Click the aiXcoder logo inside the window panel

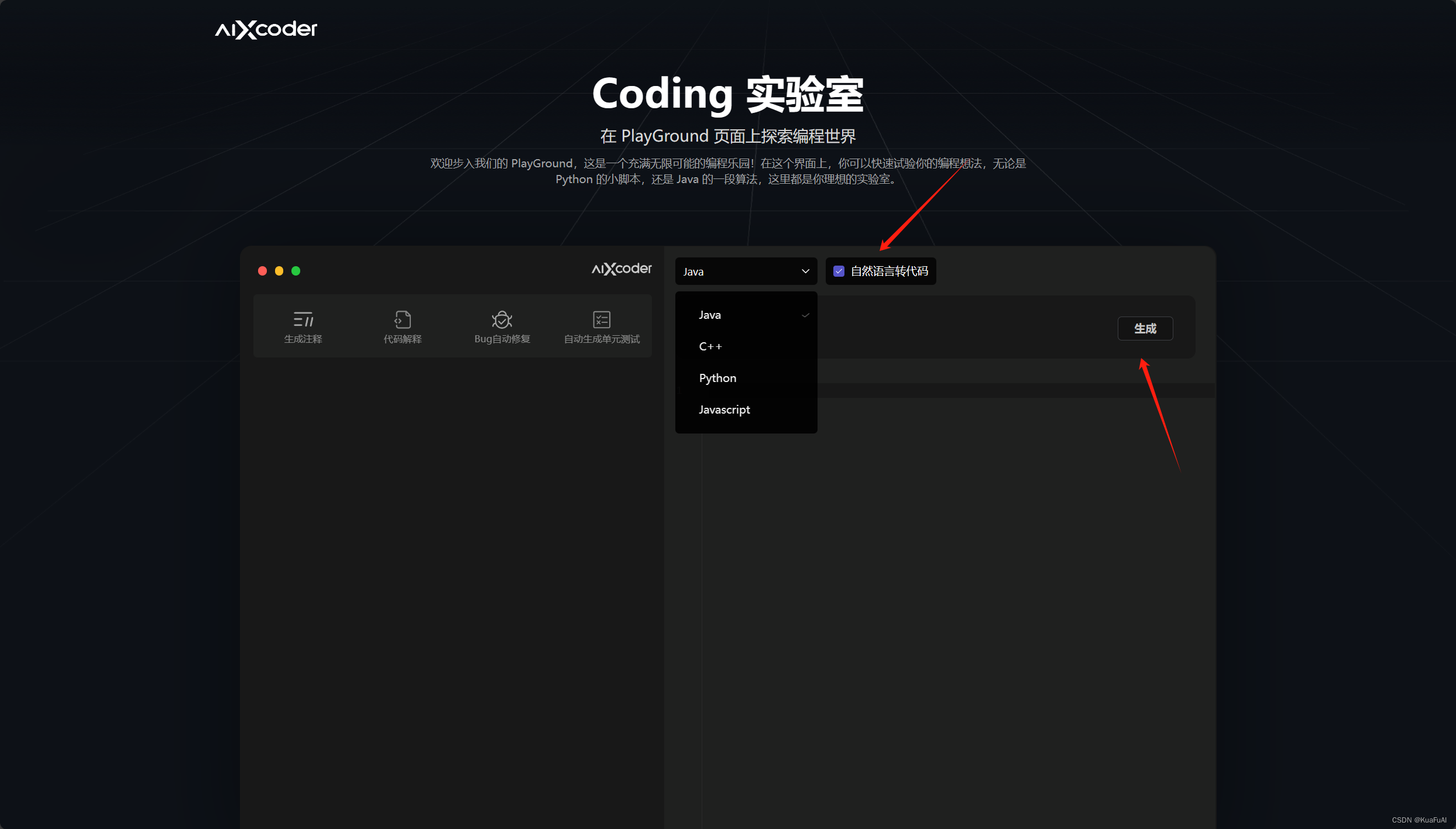[x=621, y=269]
